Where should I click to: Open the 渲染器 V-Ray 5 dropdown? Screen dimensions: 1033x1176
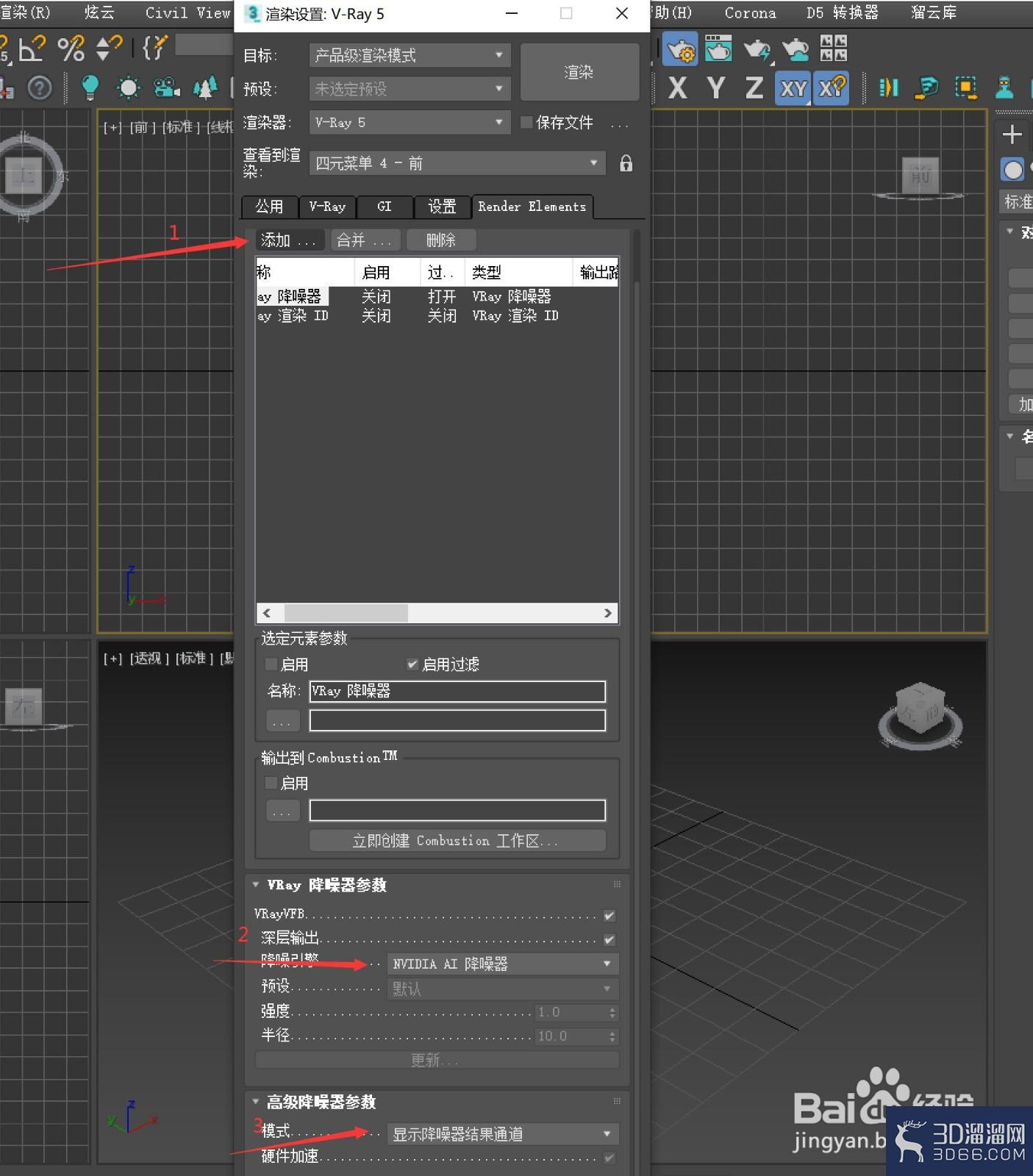pos(410,123)
